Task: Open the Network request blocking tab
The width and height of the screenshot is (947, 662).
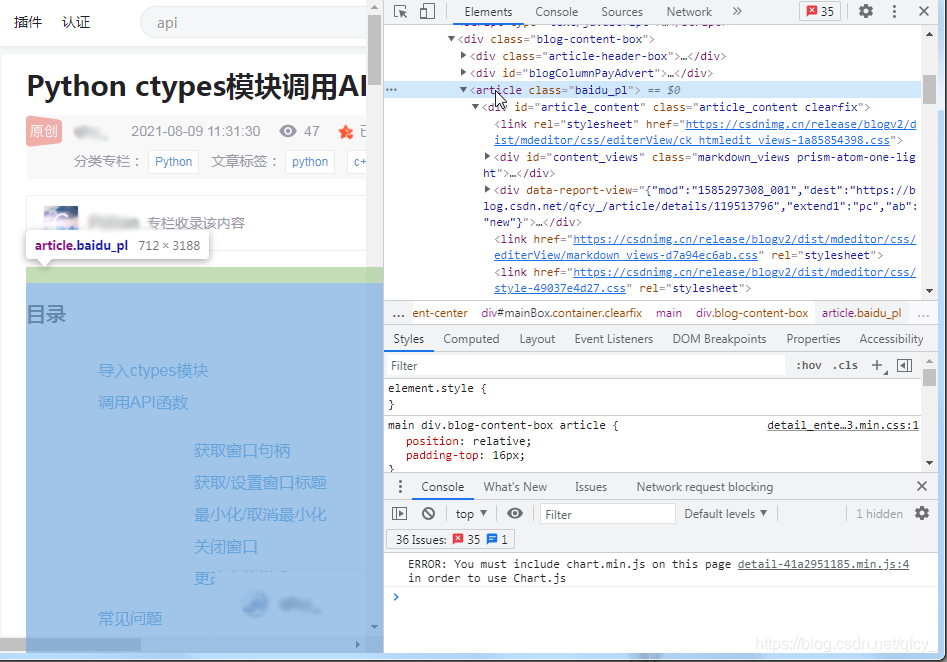Action: click(704, 487)
